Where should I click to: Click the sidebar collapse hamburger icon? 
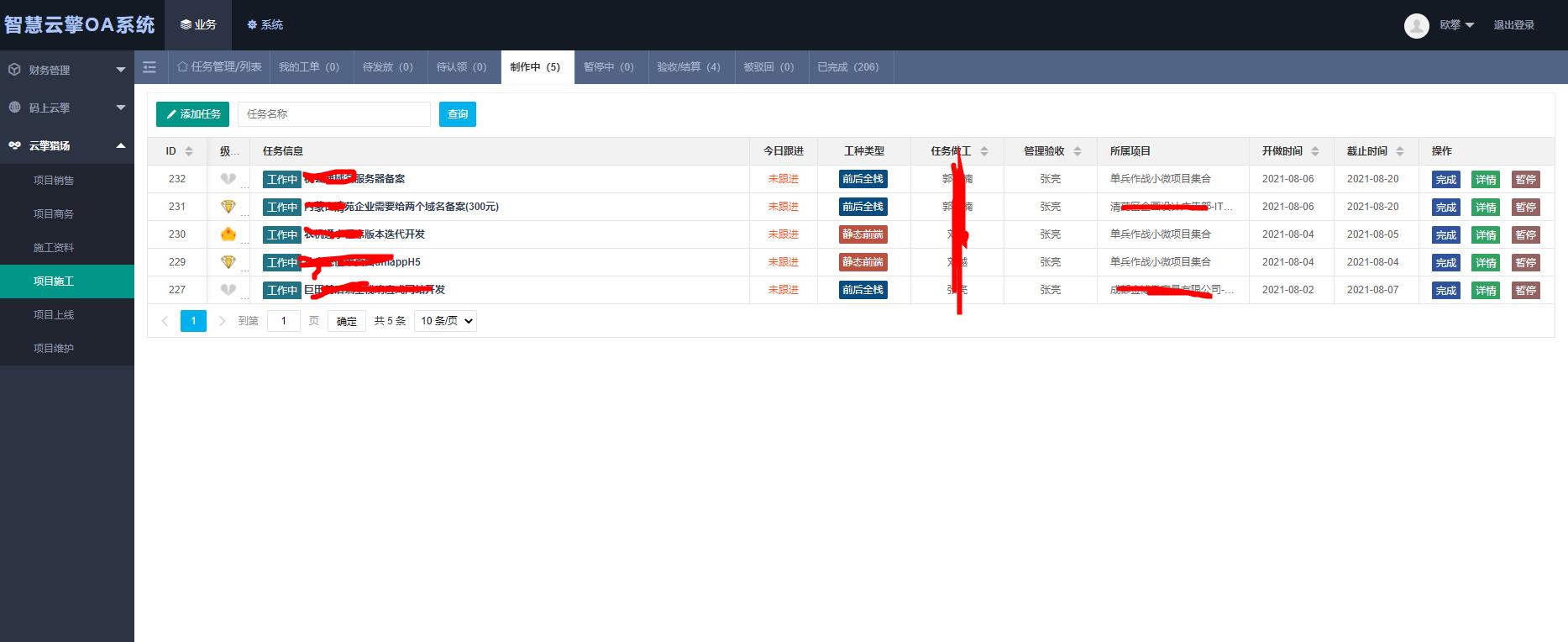tap(149, 67)
